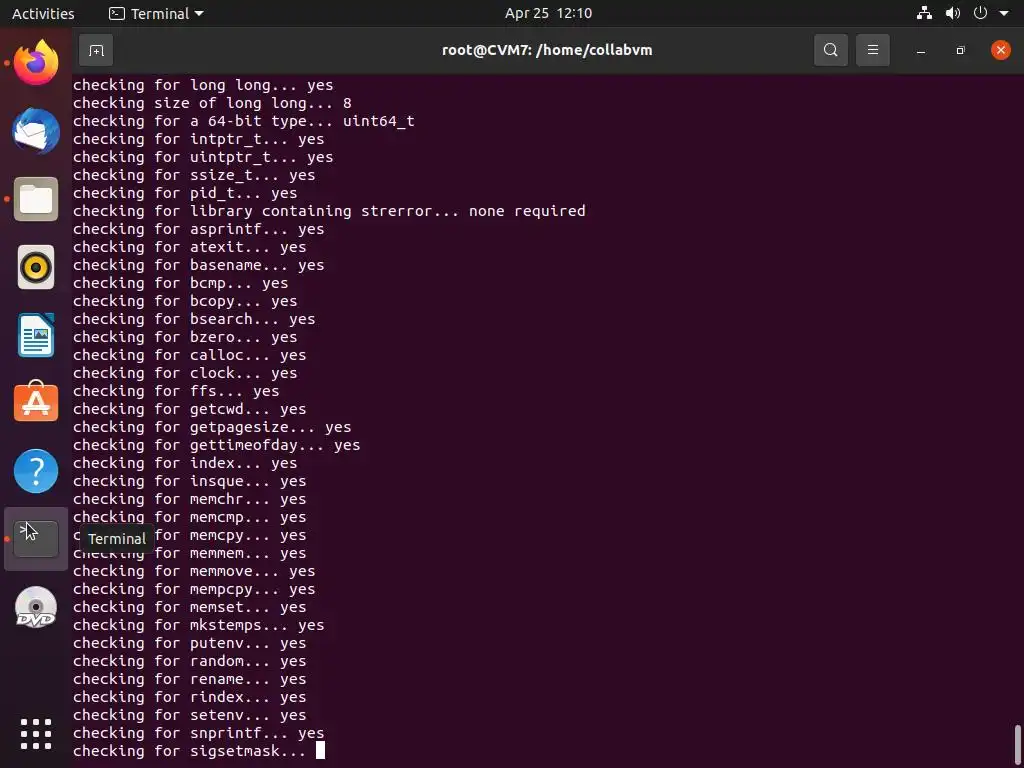The image size is (1024, 768).
Task: Click the line 'checking for memset... yes'
Action: coord(189,607)
